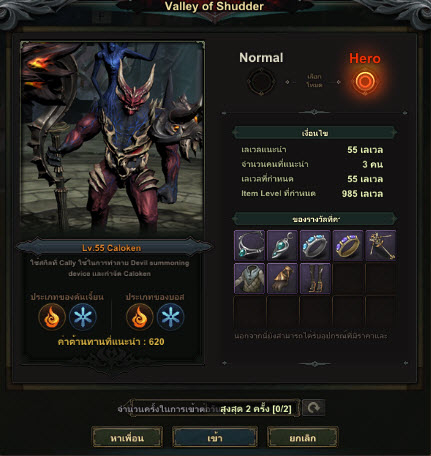Screen dimensions: 431x456
Task: Click the ยกเลิก cancel button
Action: click(x=302, y=437)
